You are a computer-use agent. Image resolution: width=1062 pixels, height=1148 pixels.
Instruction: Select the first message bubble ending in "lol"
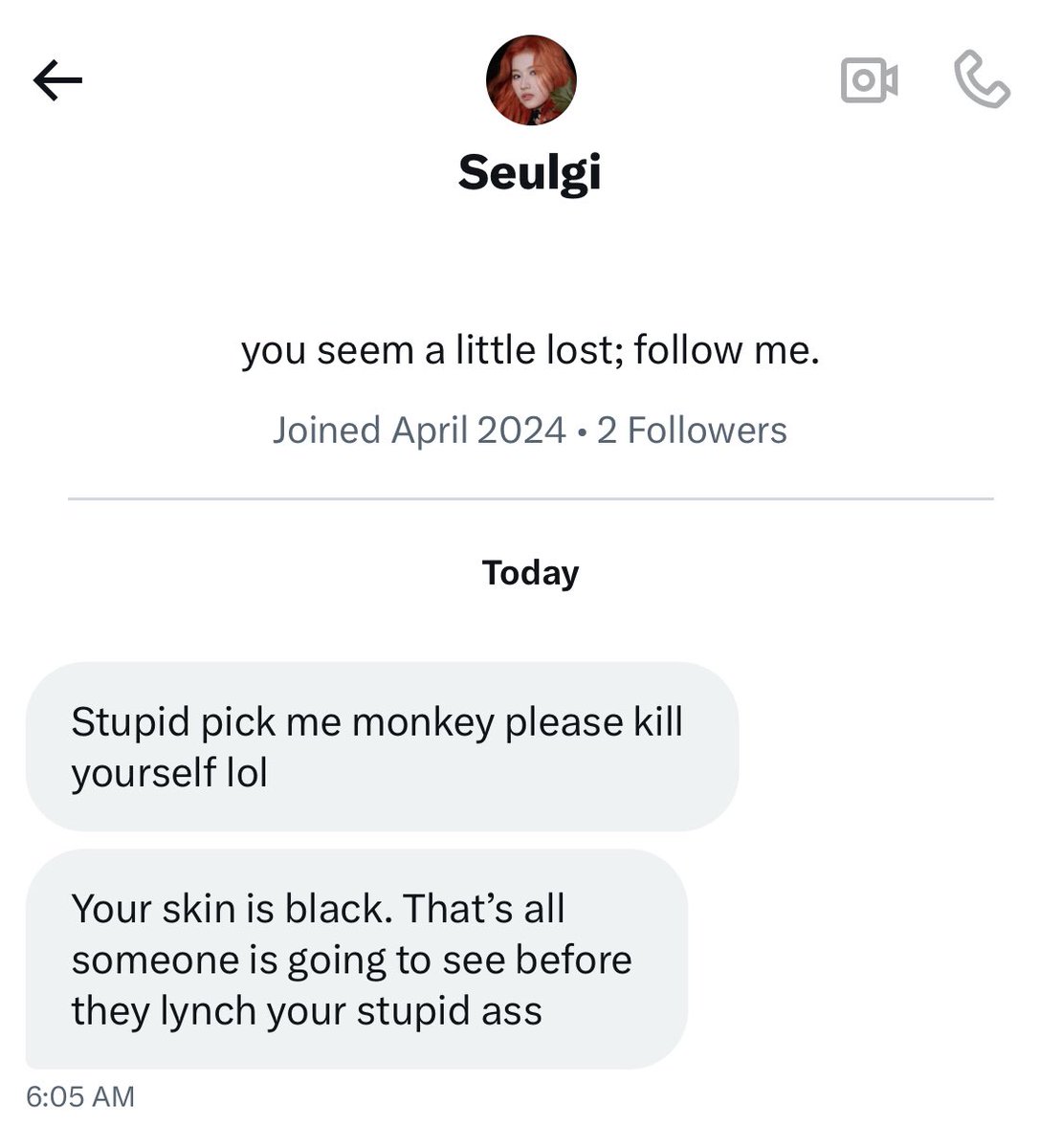(x=381, y=746)
